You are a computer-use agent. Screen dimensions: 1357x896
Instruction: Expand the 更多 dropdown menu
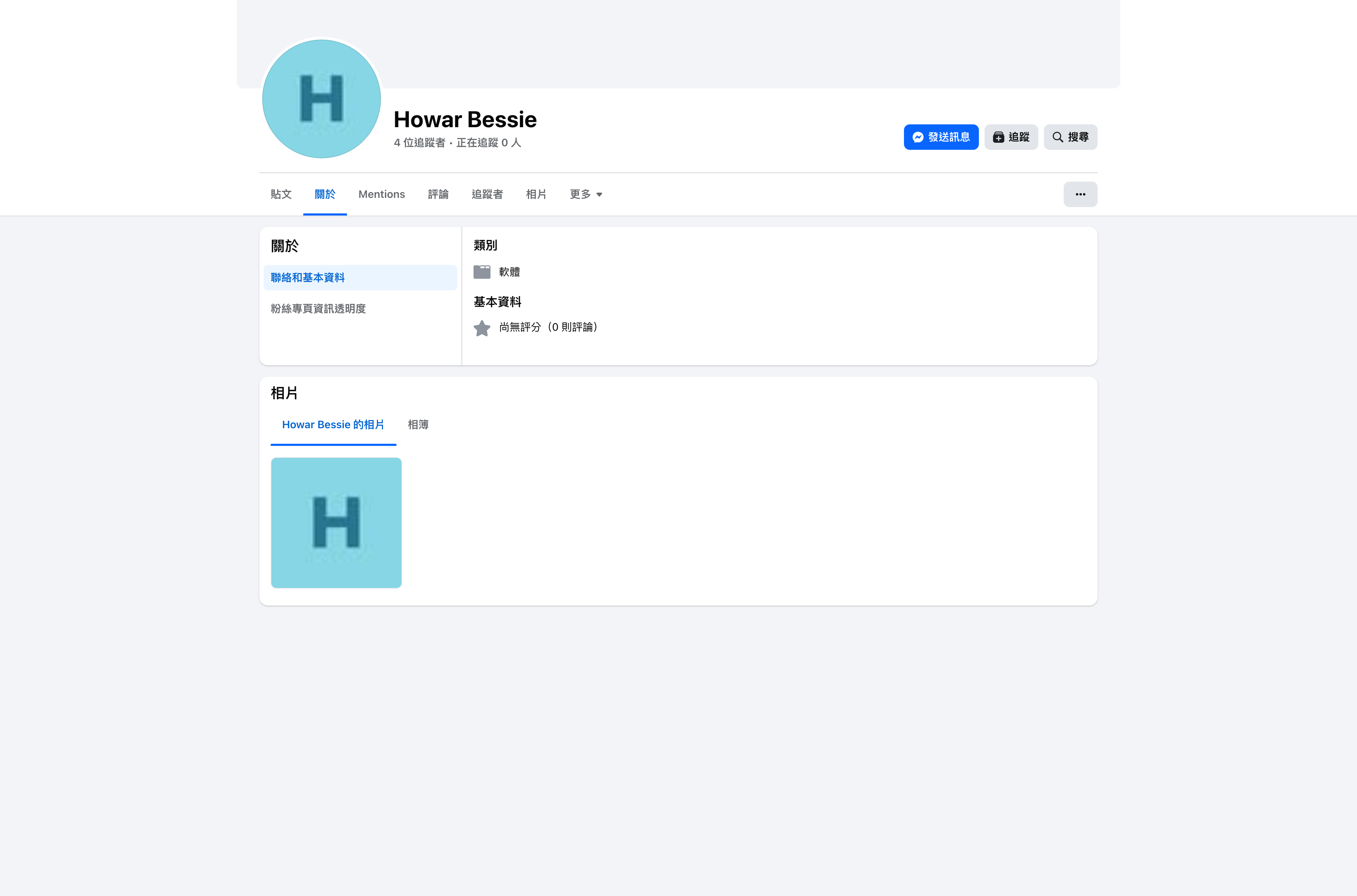pyautogui.click(x=586, y=194)
